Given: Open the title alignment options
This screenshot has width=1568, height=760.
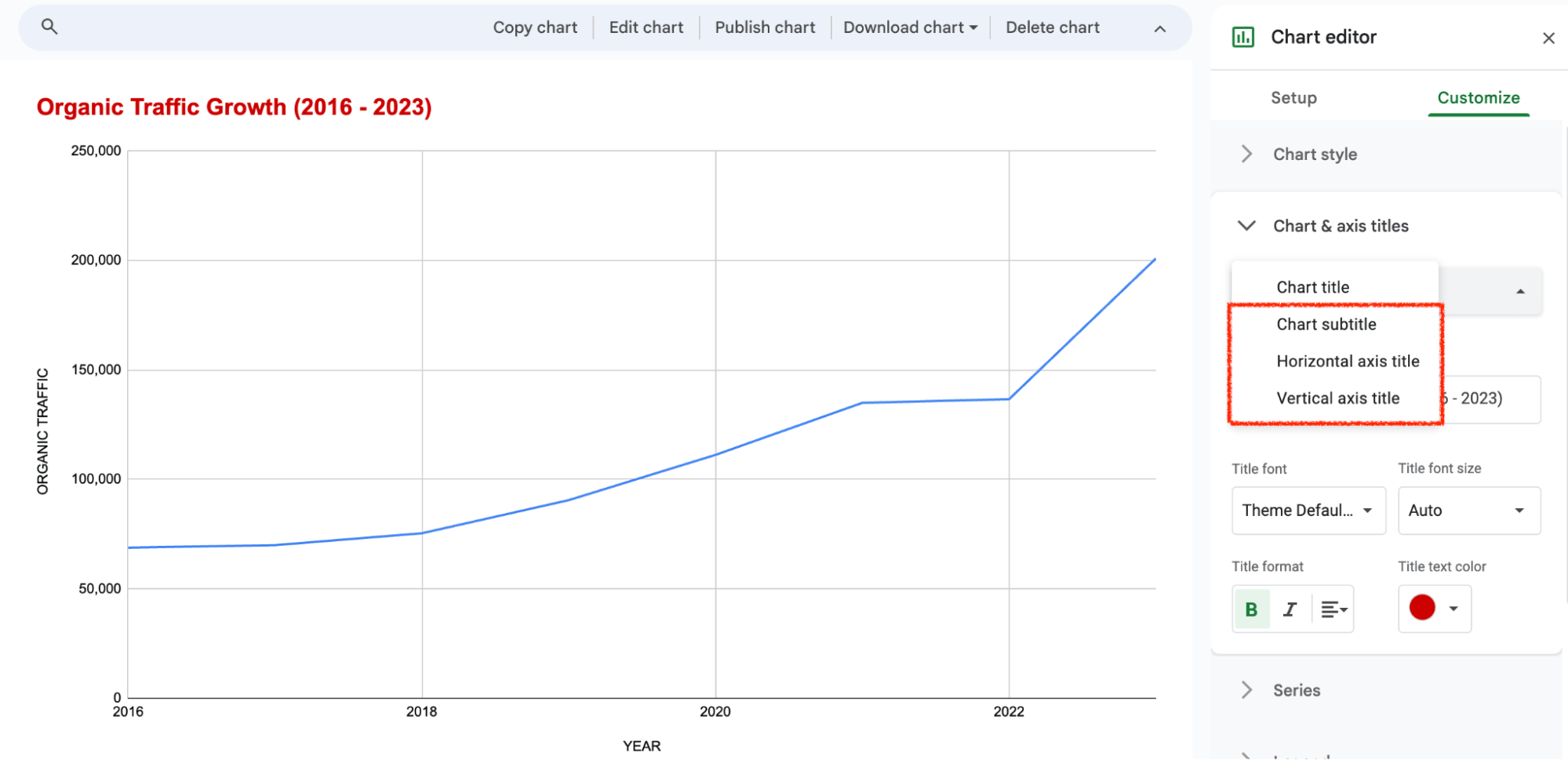Looking at the screenshot, I should point(1333,608).
